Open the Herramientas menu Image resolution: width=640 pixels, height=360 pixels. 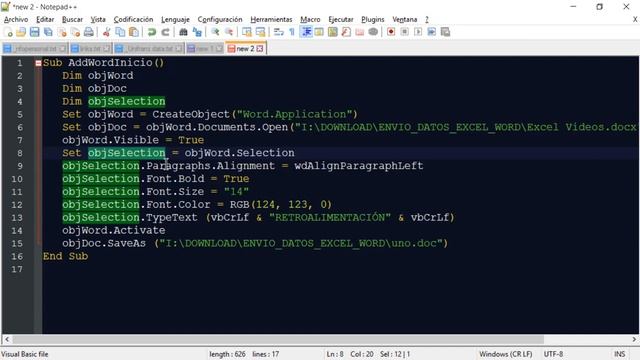coord(271,19)
